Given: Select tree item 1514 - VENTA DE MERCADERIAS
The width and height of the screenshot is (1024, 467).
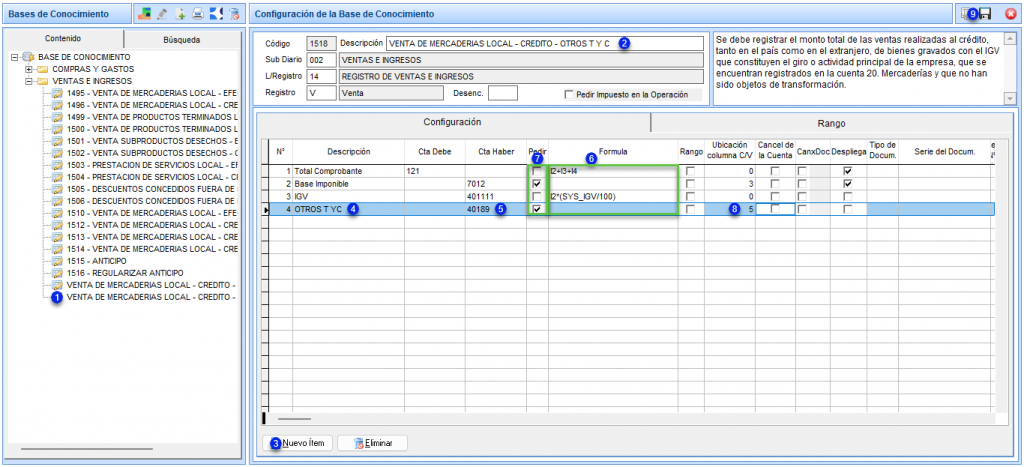Looking at the screenshot, I should [152, 249].
